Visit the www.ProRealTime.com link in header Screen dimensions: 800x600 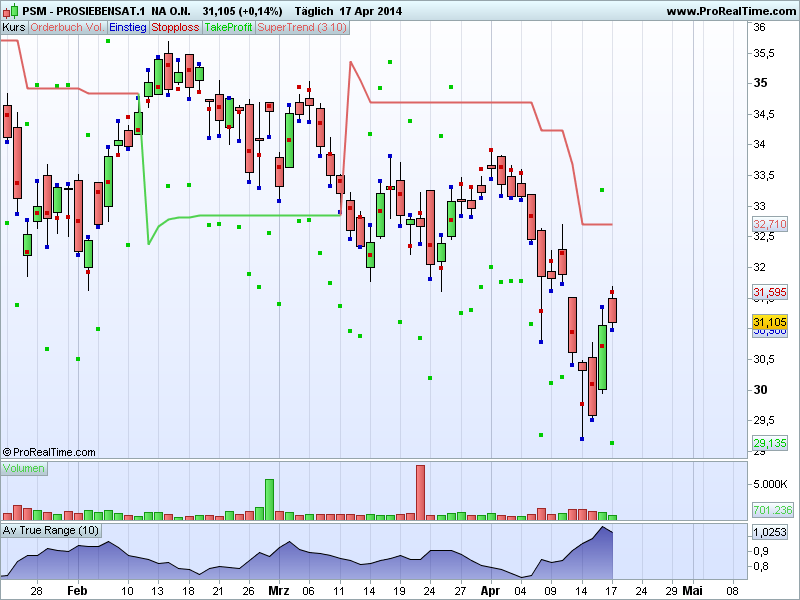point(731,11)
